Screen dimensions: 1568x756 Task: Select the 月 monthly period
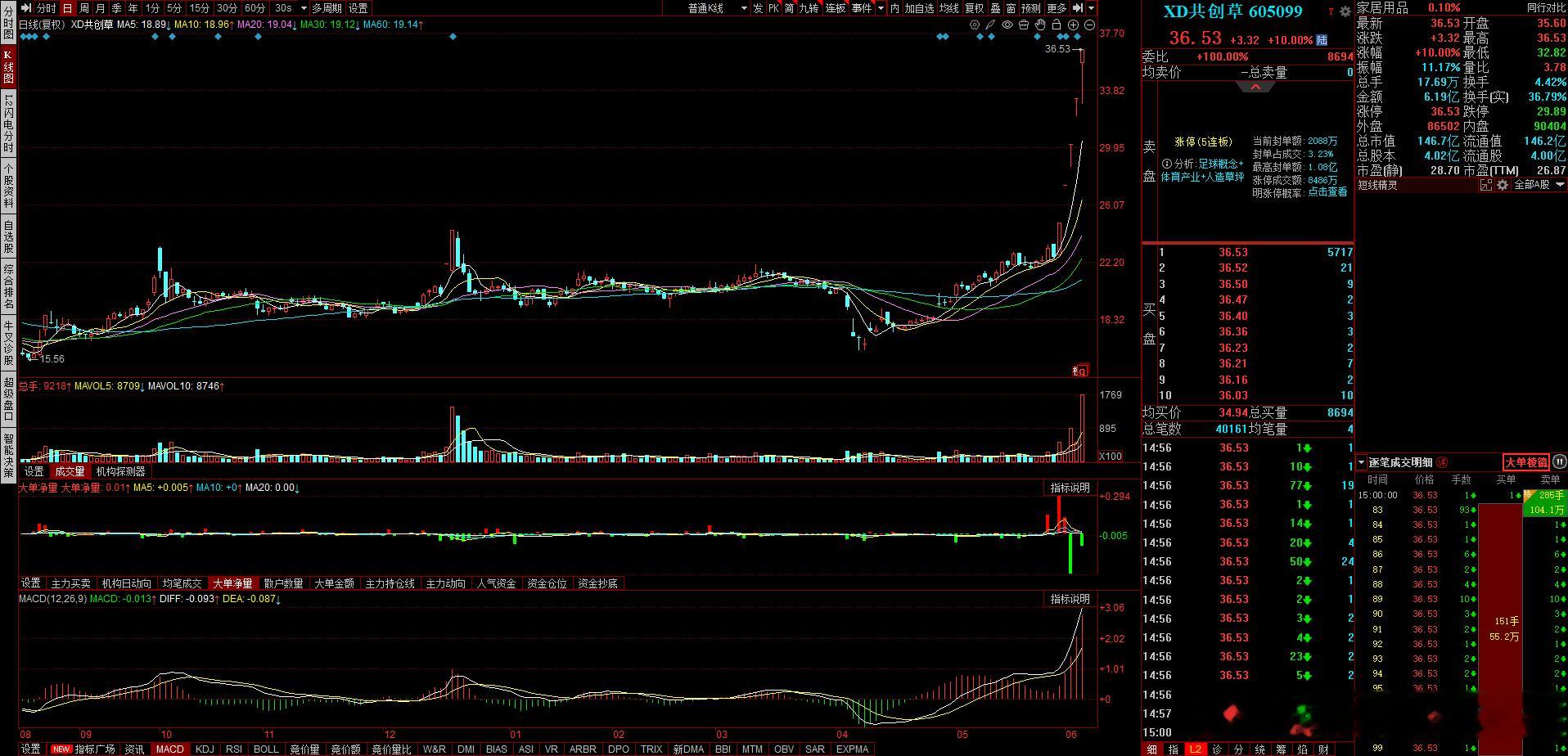click(101, 7)
